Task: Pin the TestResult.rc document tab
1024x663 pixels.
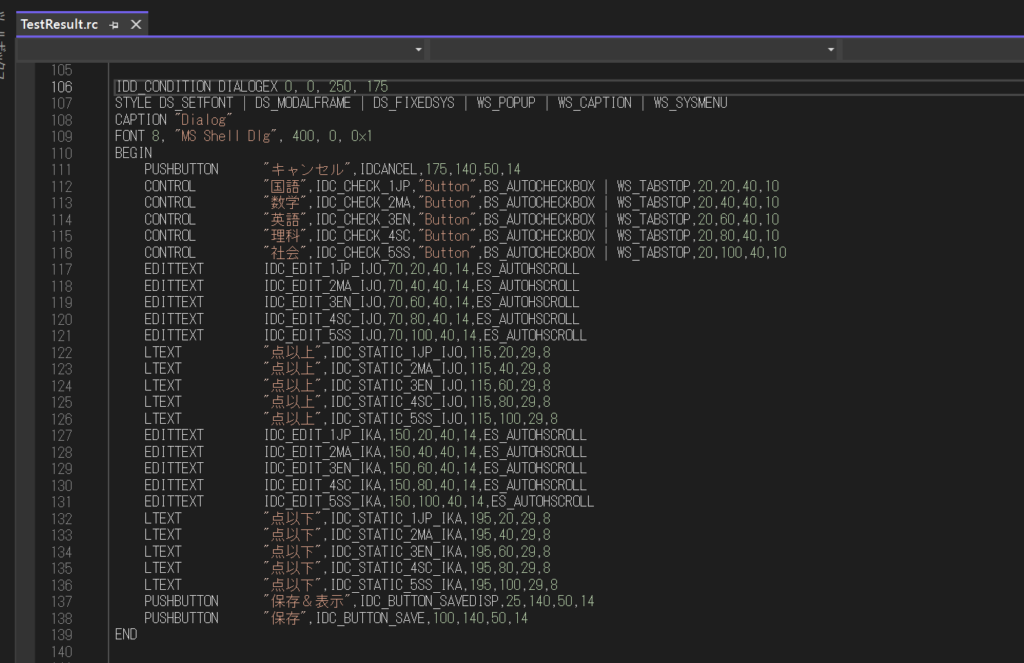Action: tap(114, 25)
